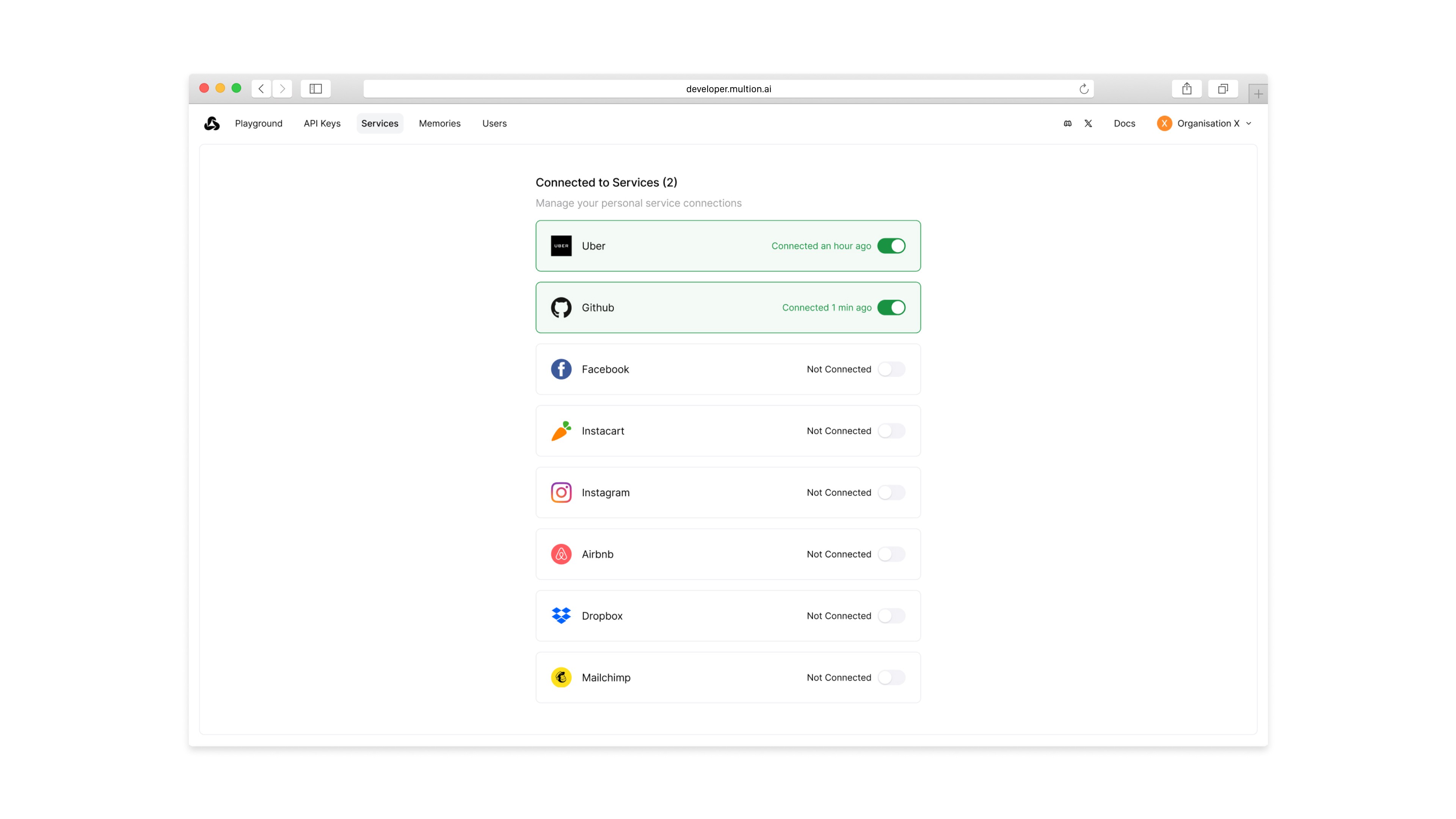Disconnect Uber using its toggle
Viewport: 1456px width, 819px height.
click(891, 246)
